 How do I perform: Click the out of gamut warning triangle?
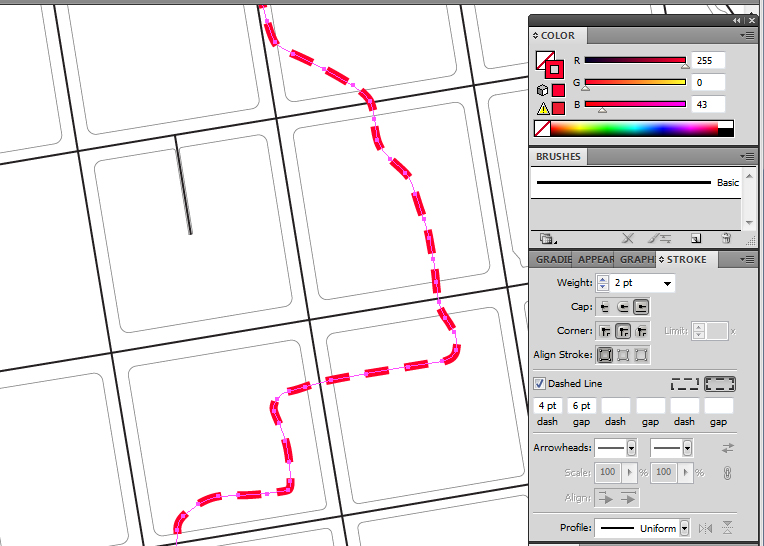(543, 108)
